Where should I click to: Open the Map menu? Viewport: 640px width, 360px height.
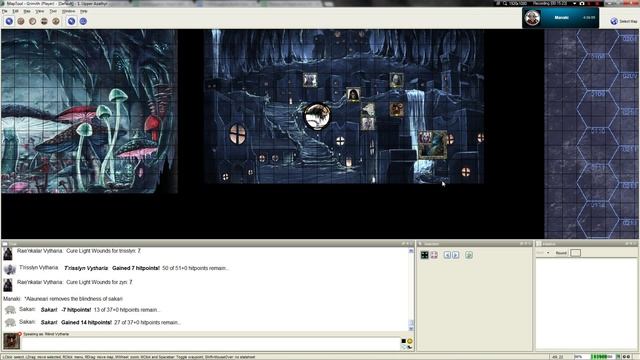tap(27, 11)
